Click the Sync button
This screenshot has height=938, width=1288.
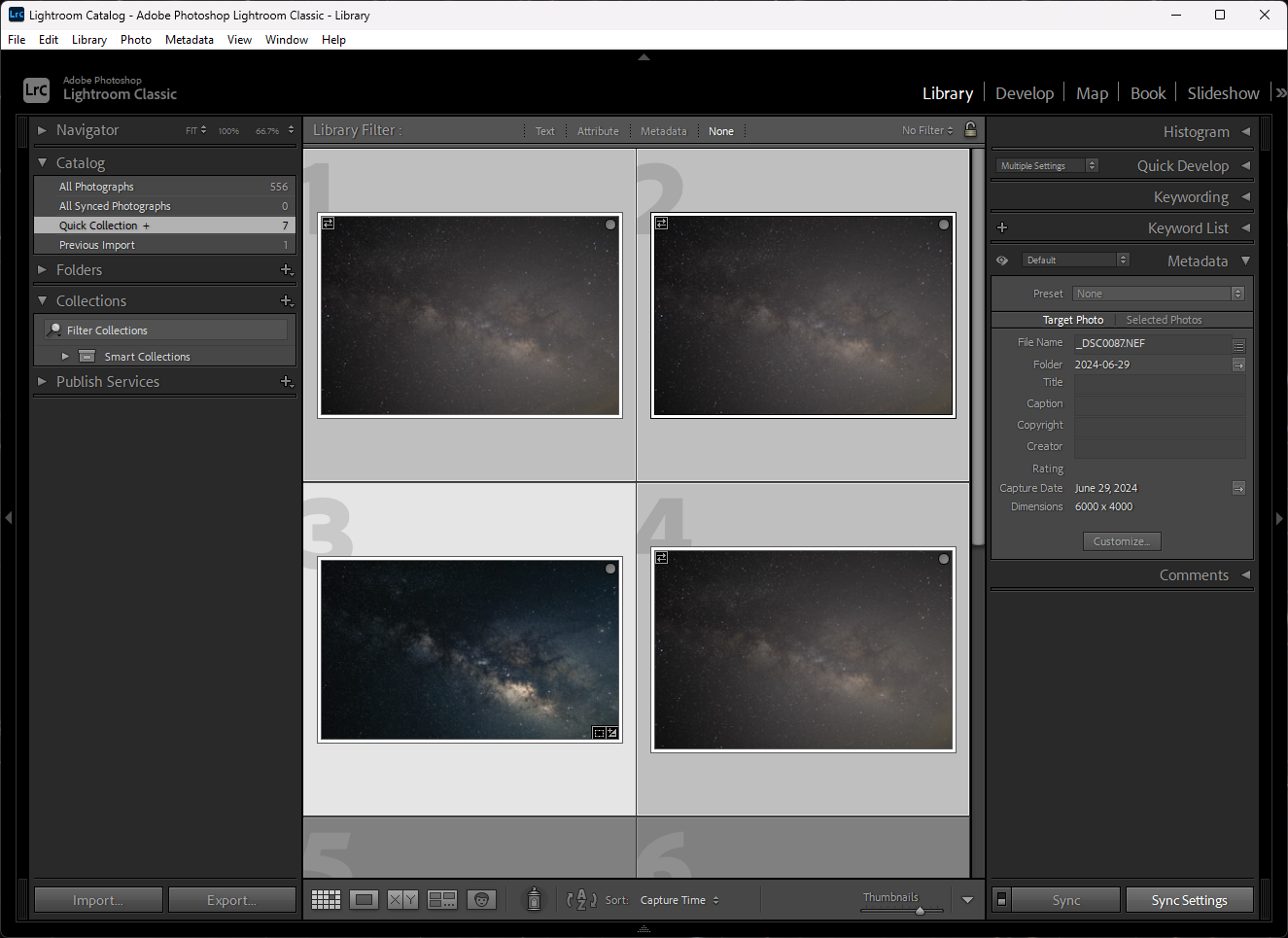(x=1066, y=900)
